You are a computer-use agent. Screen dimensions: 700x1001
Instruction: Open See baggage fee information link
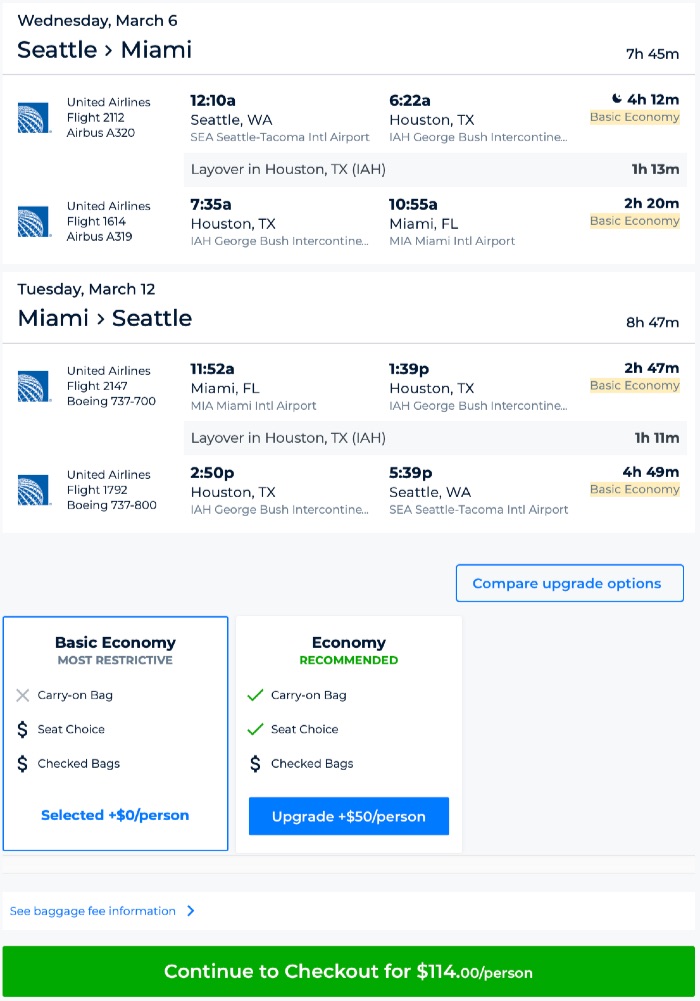coord(92,911)
